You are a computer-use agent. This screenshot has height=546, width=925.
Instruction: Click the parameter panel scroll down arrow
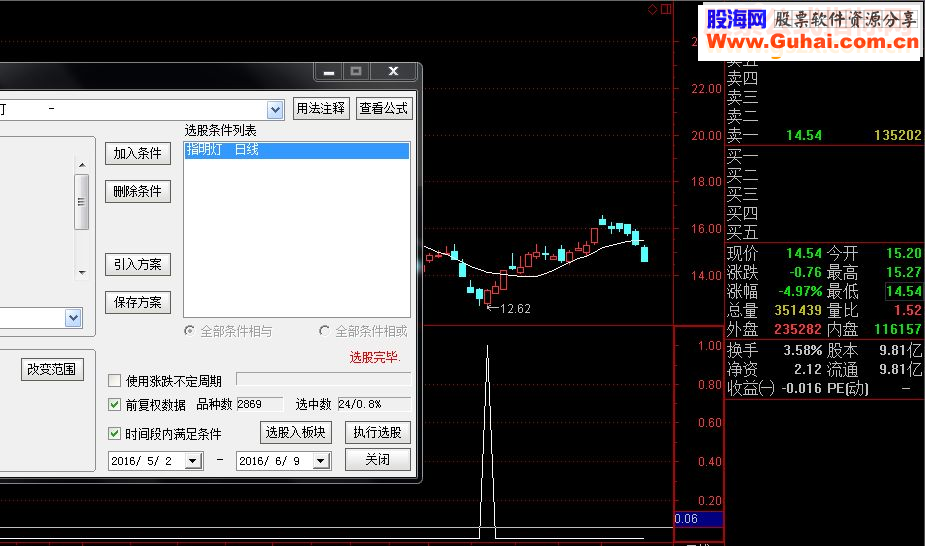pyautogui.click(x=82, y=273)
